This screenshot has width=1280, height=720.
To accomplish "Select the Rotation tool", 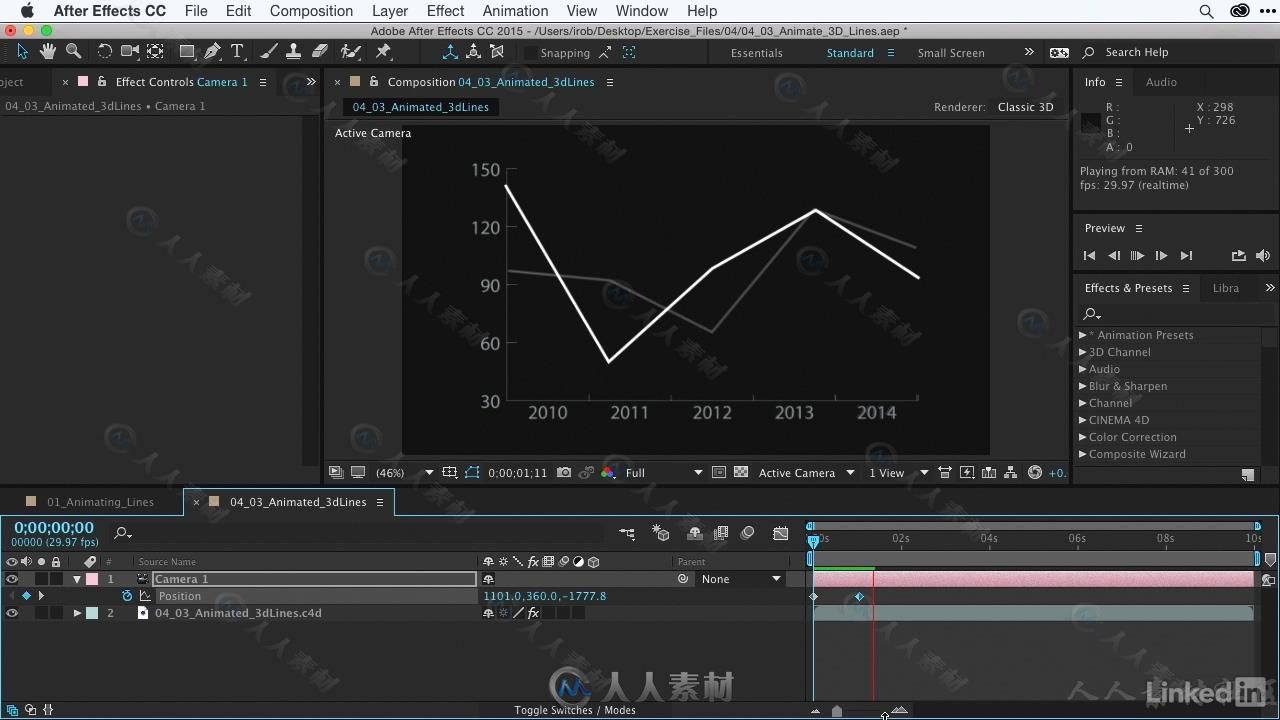I will pyautogui.click(x=104, y=51).
